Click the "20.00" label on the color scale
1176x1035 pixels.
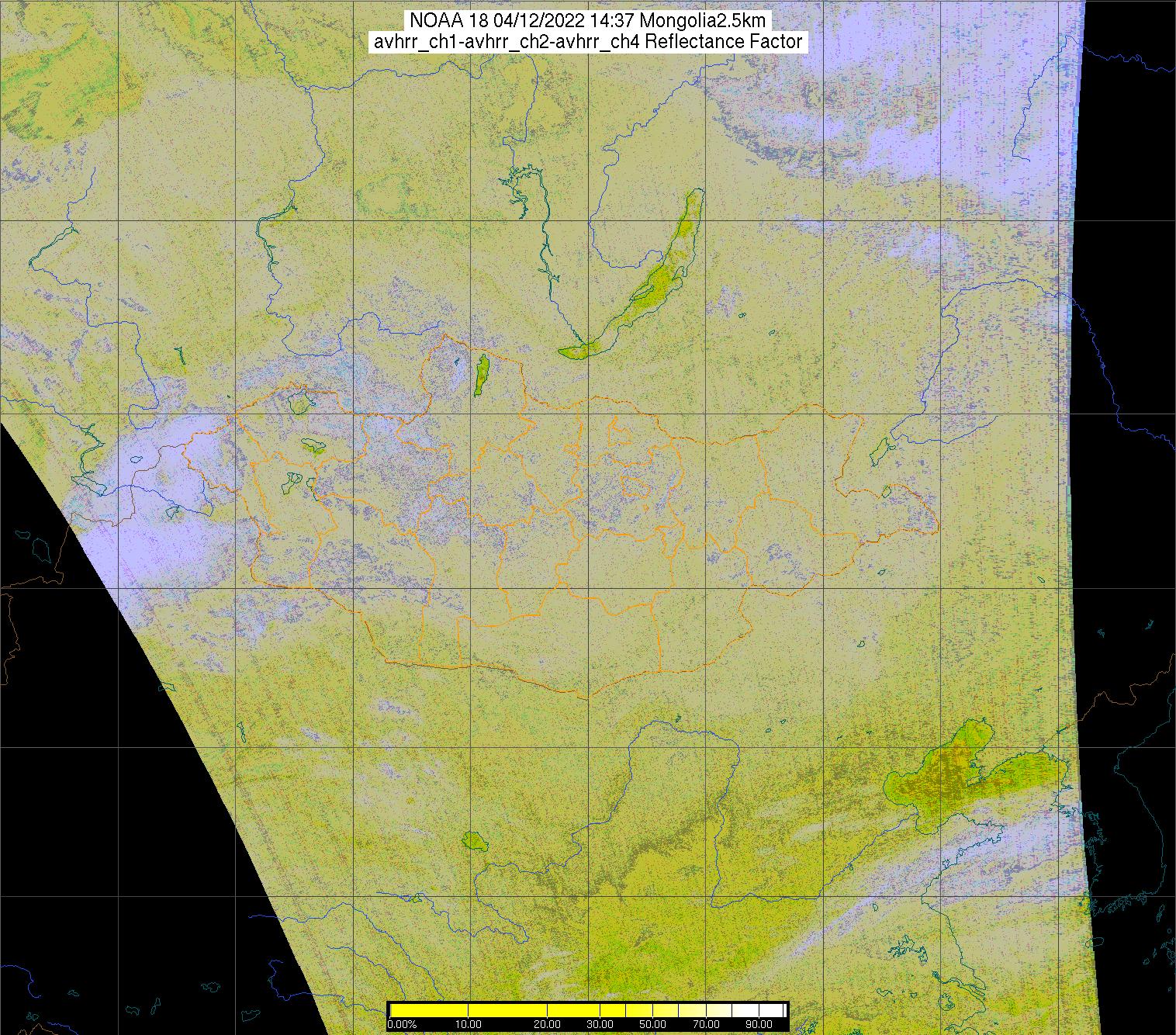(548, 1024)
